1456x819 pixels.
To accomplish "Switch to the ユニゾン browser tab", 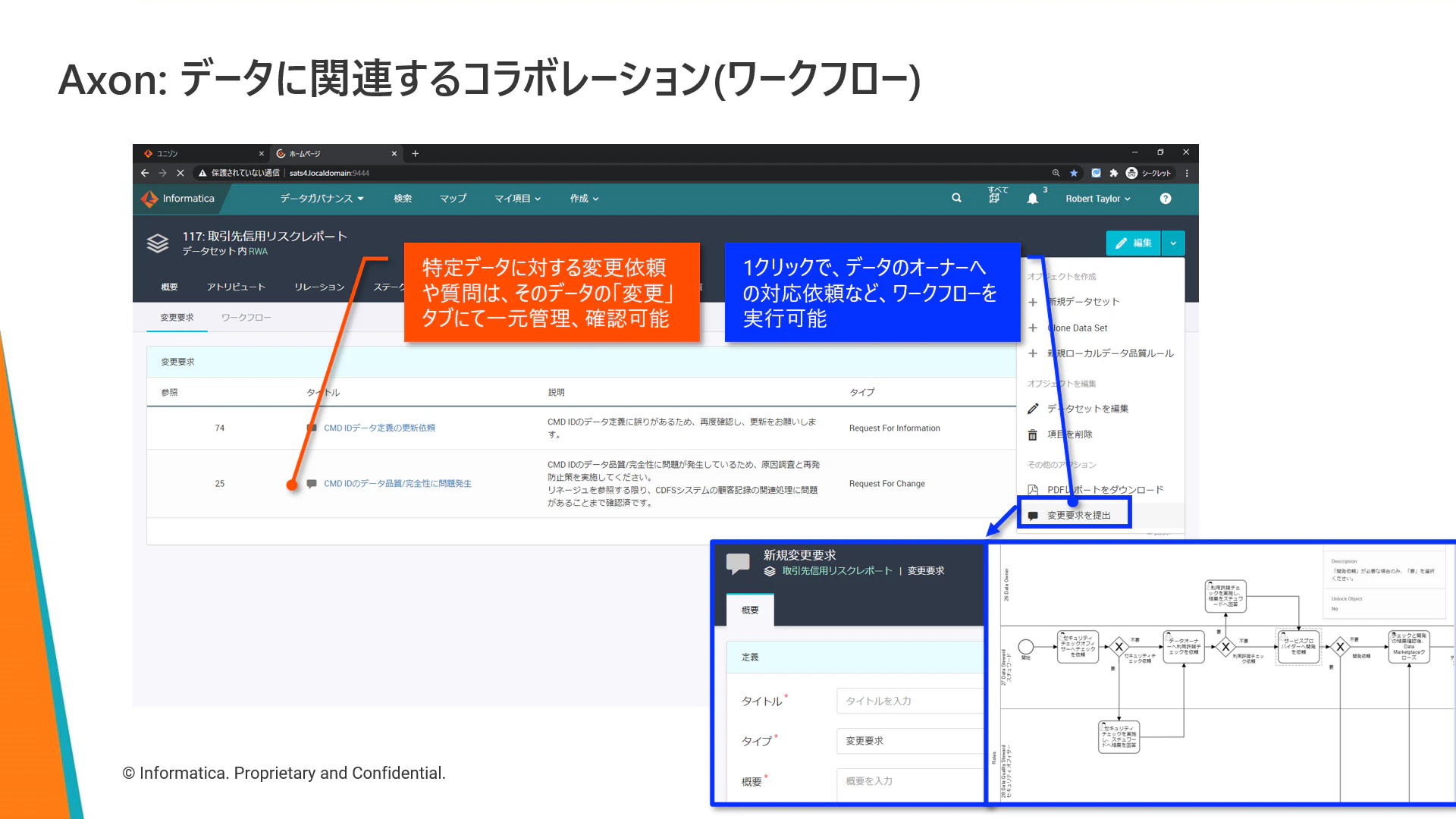I will 204,153.
